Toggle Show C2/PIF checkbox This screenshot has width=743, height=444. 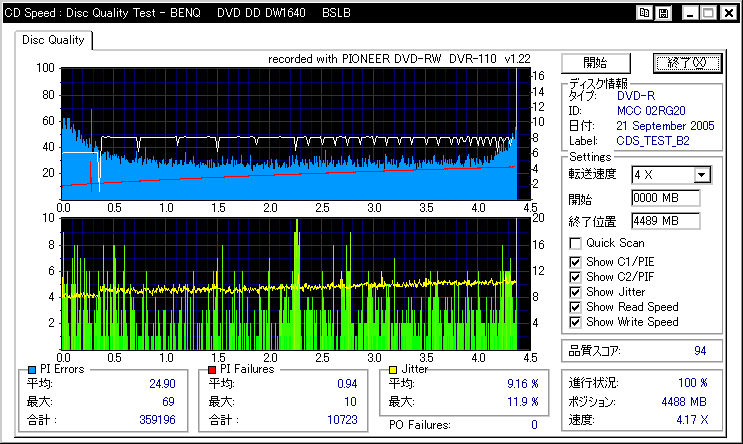pos(575,277)
